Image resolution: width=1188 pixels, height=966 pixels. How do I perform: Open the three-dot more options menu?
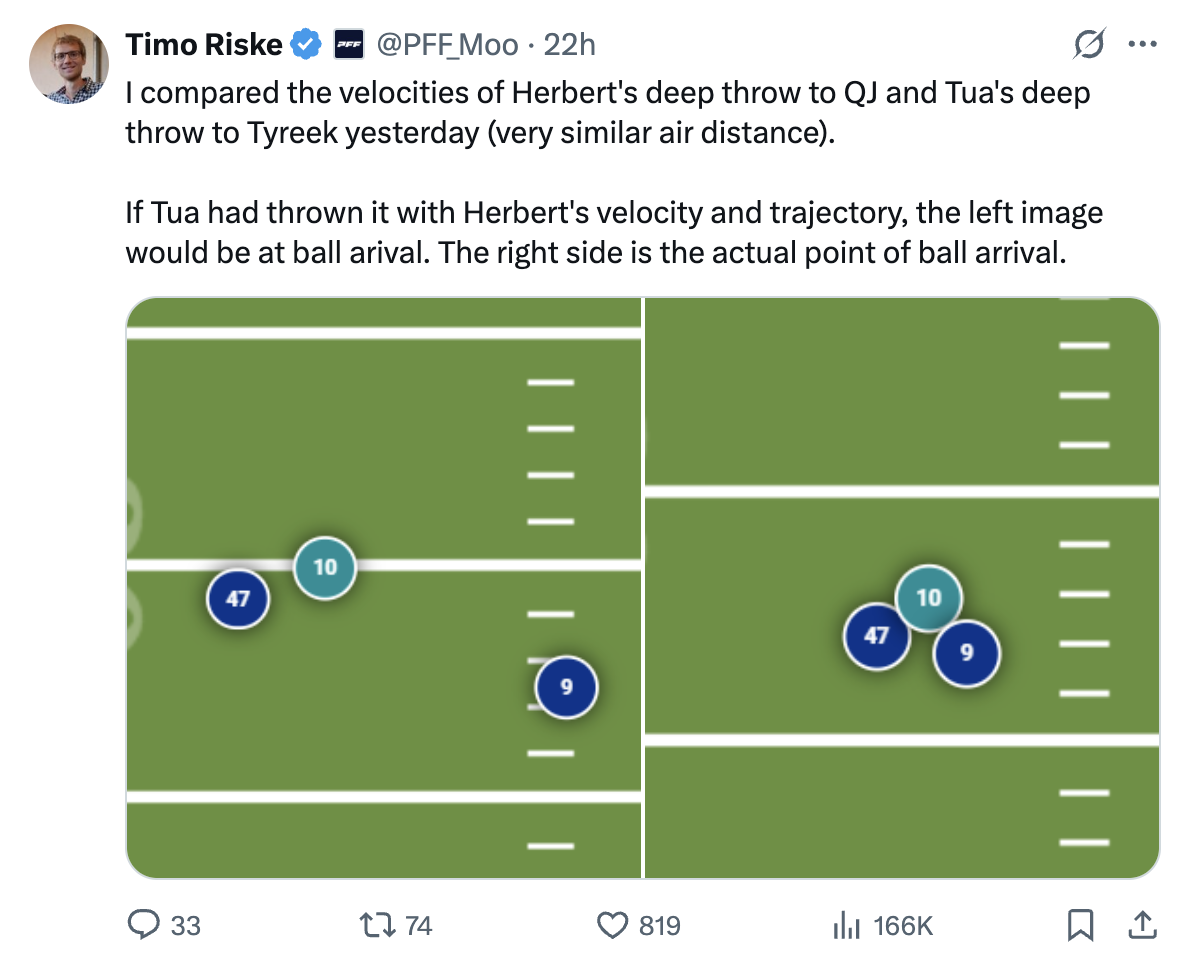pos(1142,43)
